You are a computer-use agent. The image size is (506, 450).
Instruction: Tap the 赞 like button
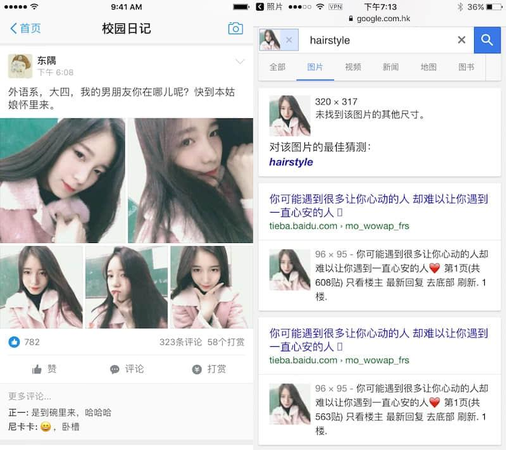point(44,369)
